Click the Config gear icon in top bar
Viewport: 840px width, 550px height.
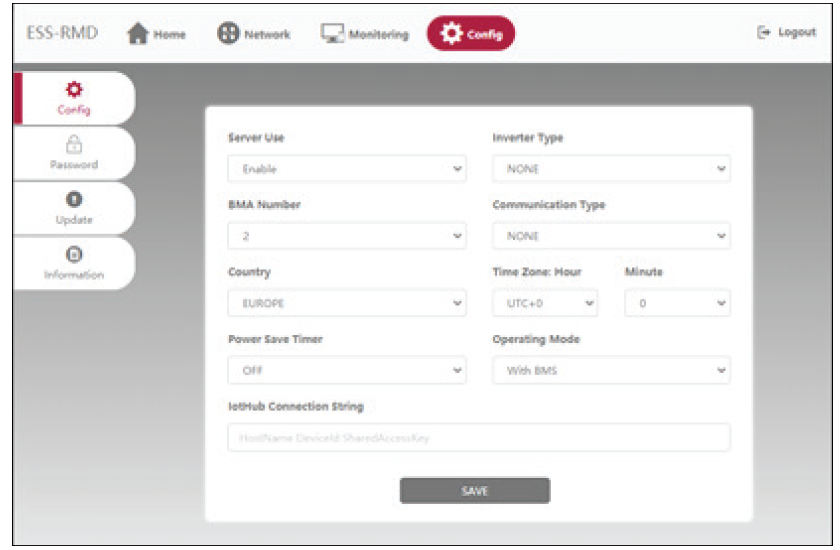452,34
